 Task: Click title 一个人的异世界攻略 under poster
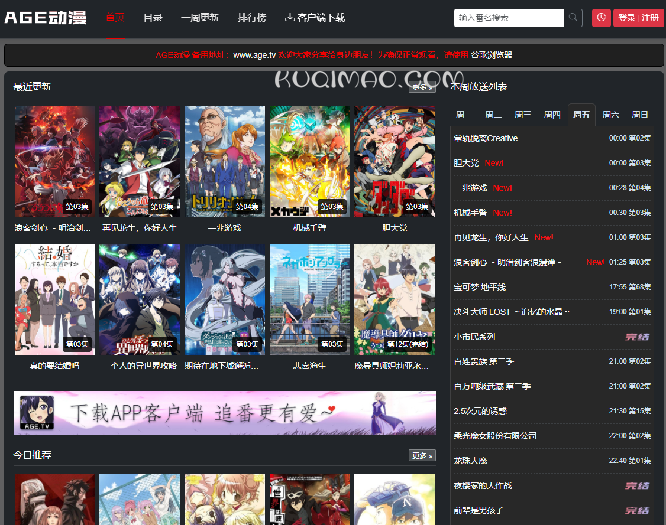point(143,366)
